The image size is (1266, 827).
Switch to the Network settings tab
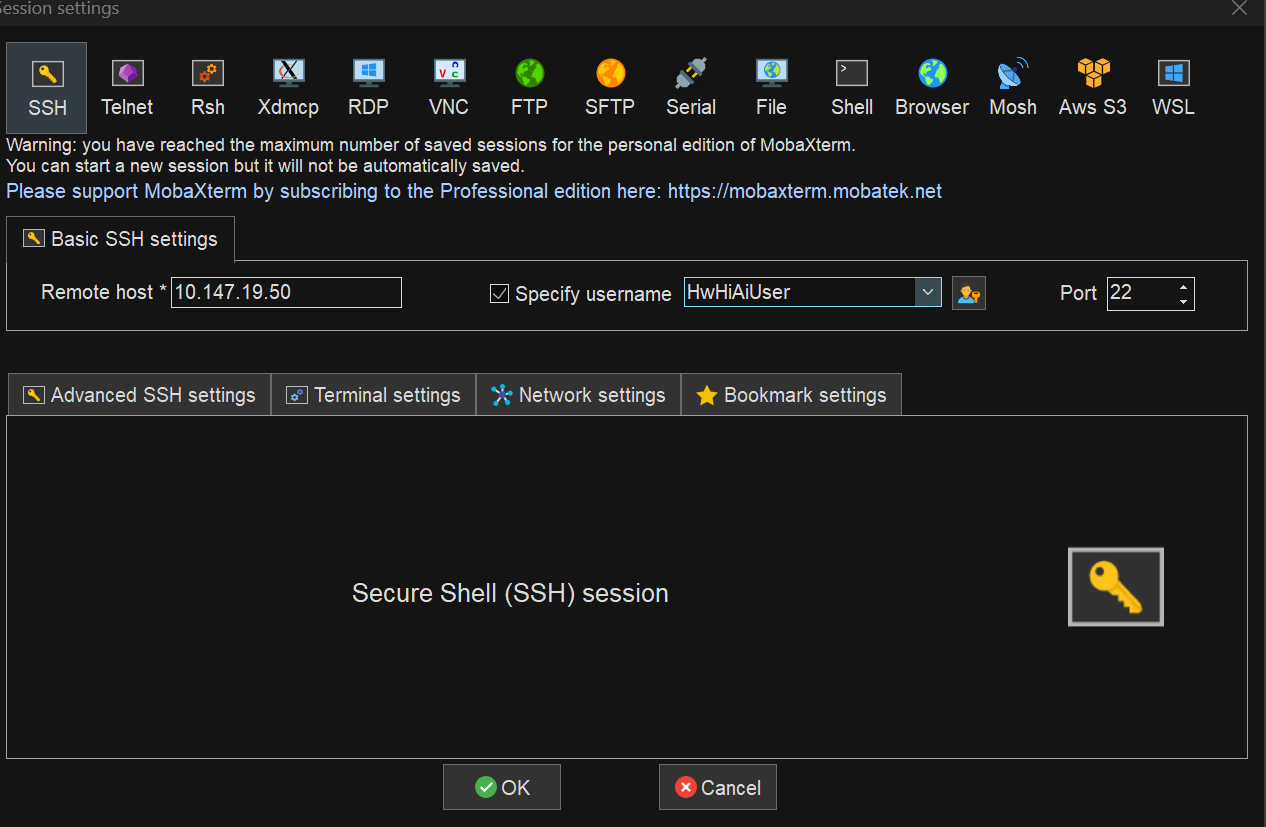579,395
